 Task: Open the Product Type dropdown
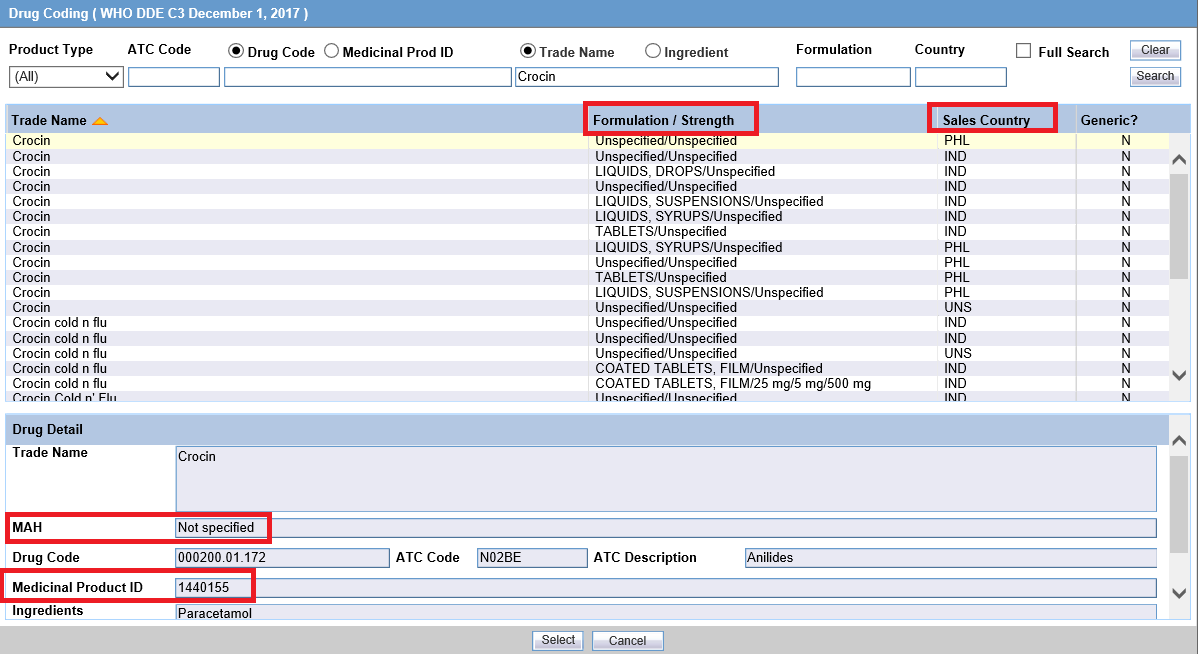click(66, 76)
